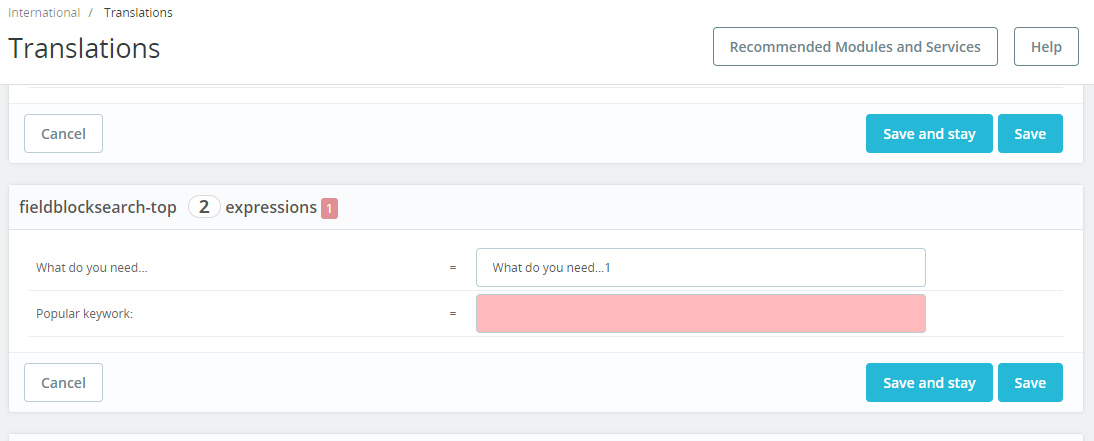
Task: Open Recommended Modules and Services
Action: pos(855,47)
